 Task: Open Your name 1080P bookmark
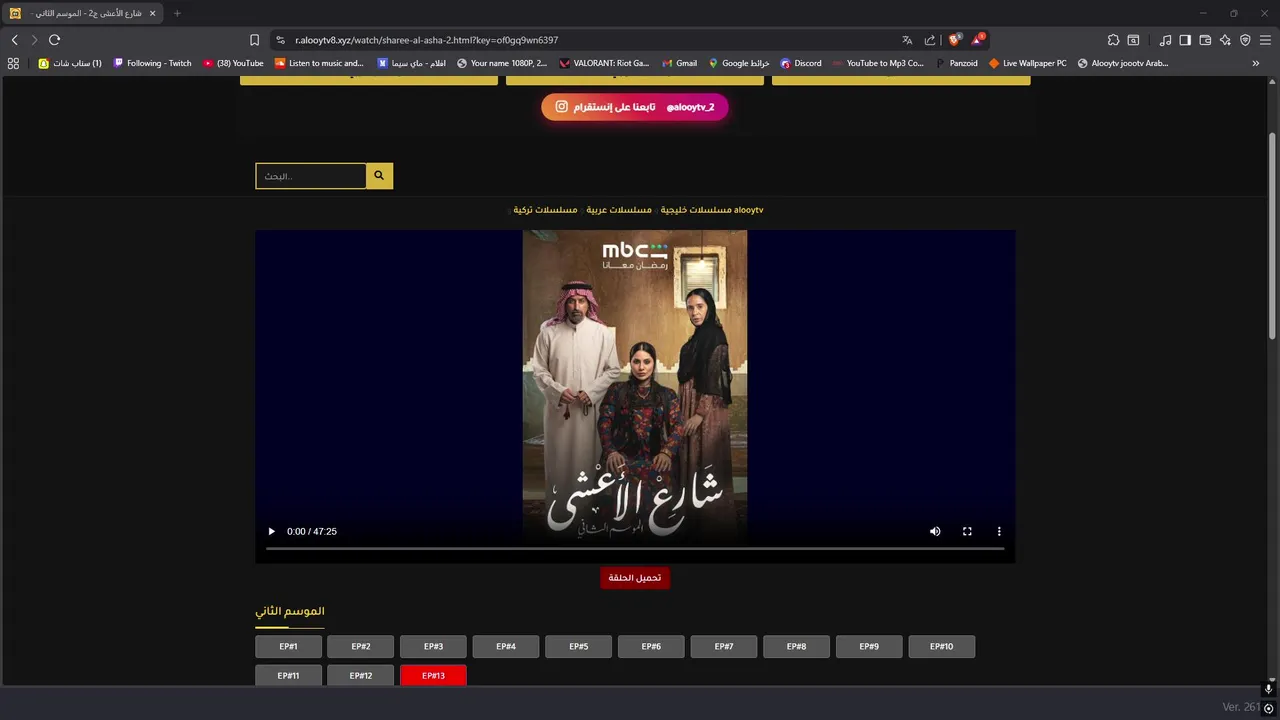tap(502, 63)
